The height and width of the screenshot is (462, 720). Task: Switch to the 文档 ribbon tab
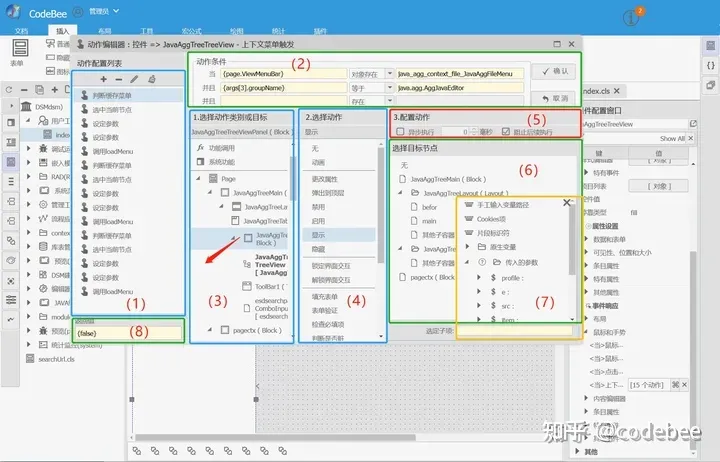[x=21, y=31]
